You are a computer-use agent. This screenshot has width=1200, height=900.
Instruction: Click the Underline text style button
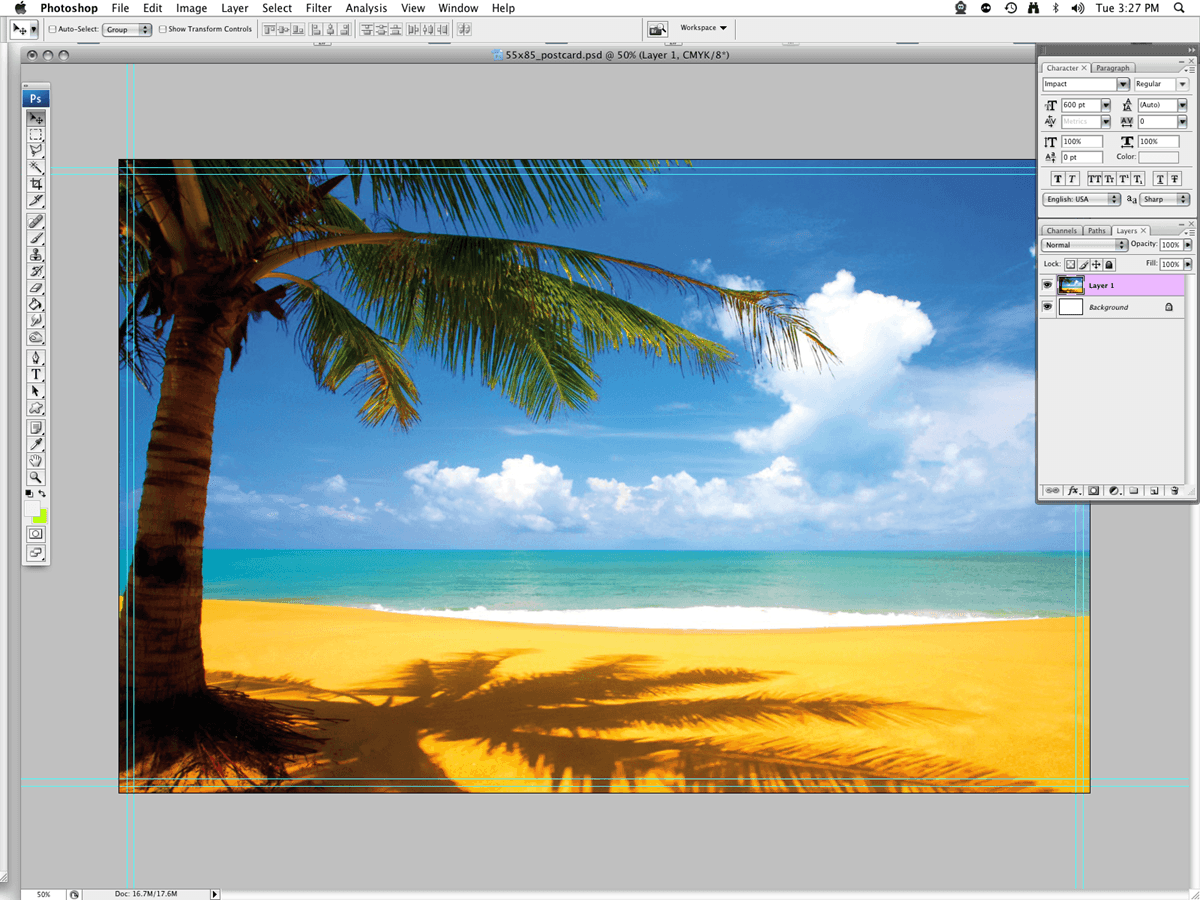[x=1159, y=179]
